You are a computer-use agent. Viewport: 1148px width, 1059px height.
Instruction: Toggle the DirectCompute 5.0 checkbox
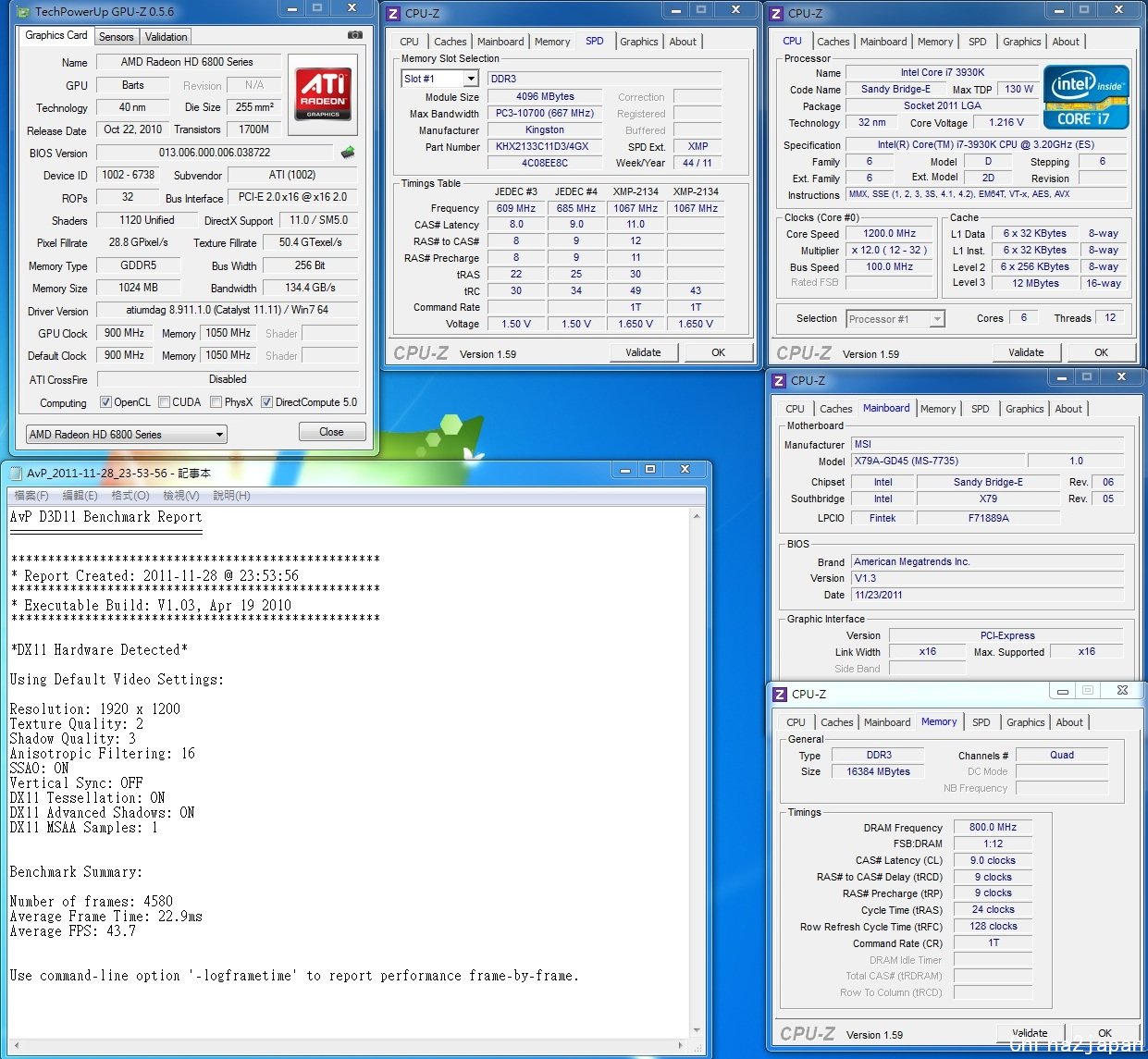tap(266, 402)
